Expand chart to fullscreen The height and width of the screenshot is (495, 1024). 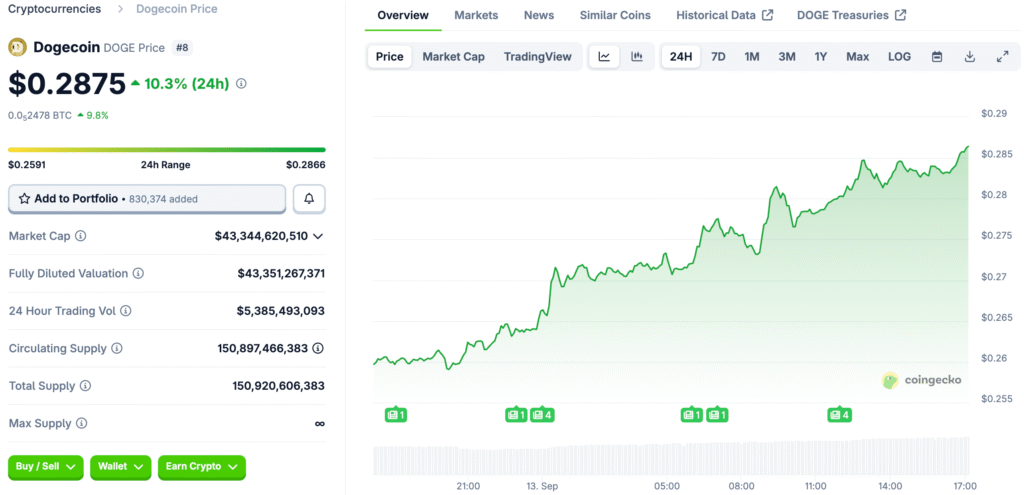[x=1002, y=57]
